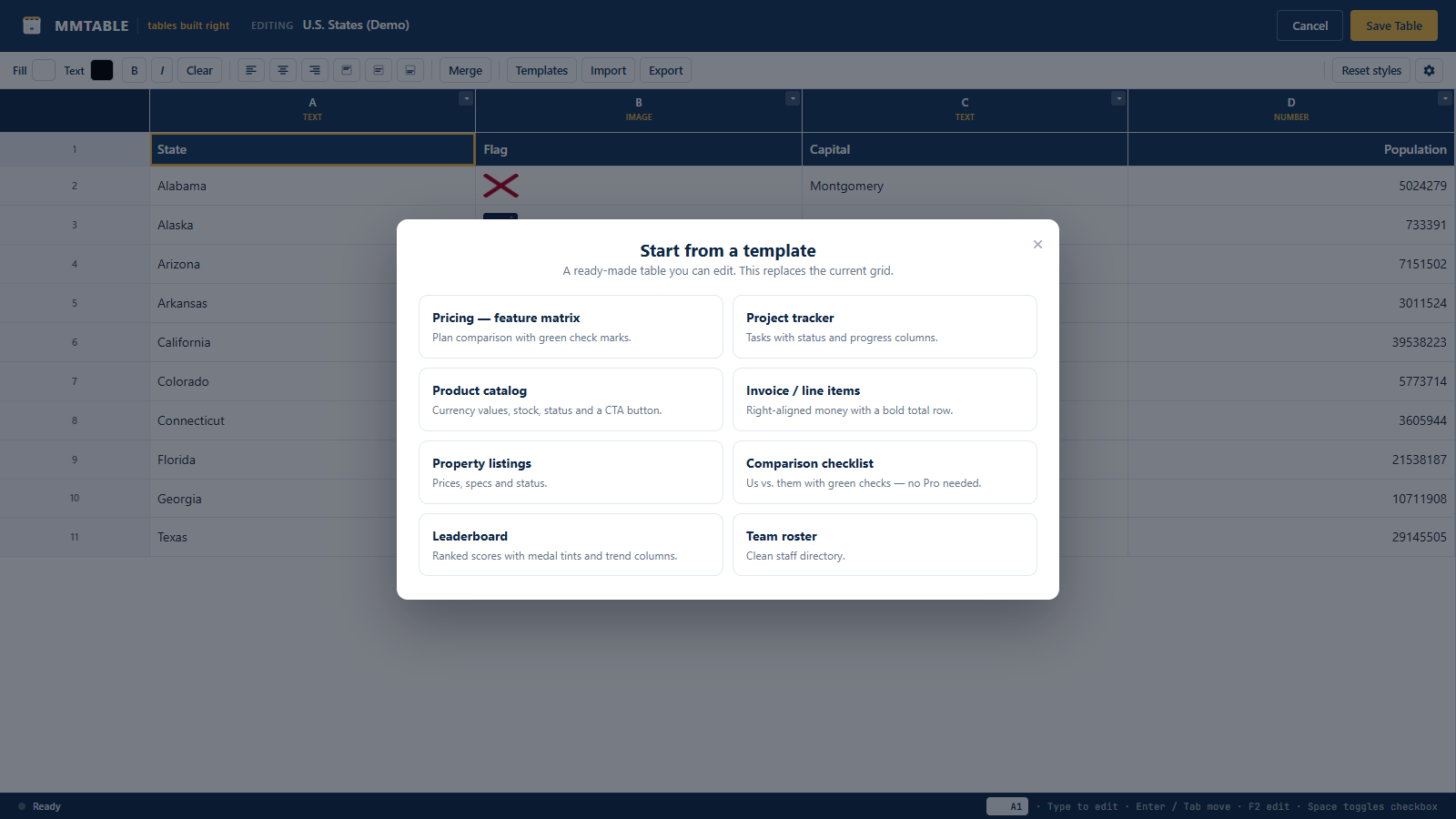Click population value 39538223
The width and height of the screenshot is (1456, 819).
(1419, 342)
